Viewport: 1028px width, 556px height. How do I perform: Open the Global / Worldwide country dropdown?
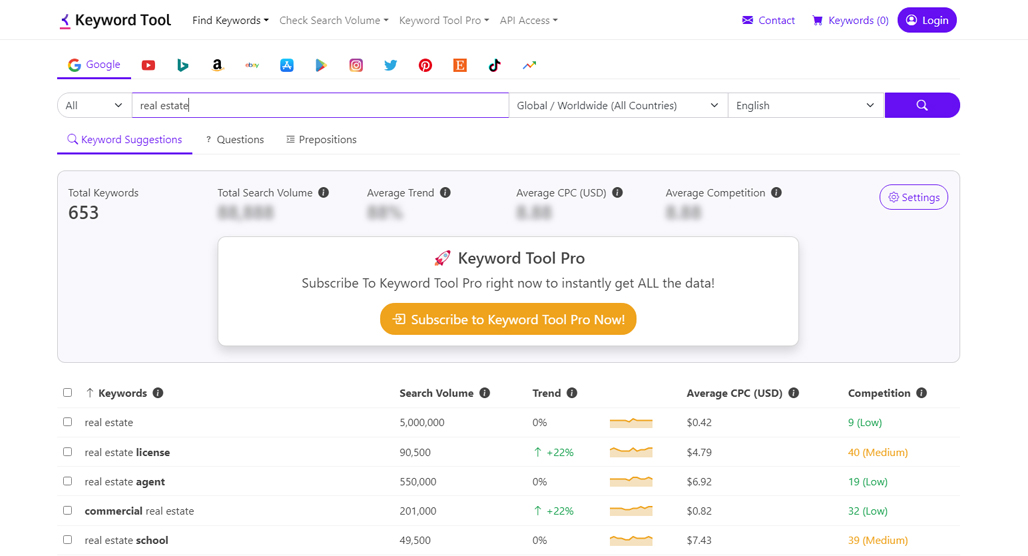618,105
